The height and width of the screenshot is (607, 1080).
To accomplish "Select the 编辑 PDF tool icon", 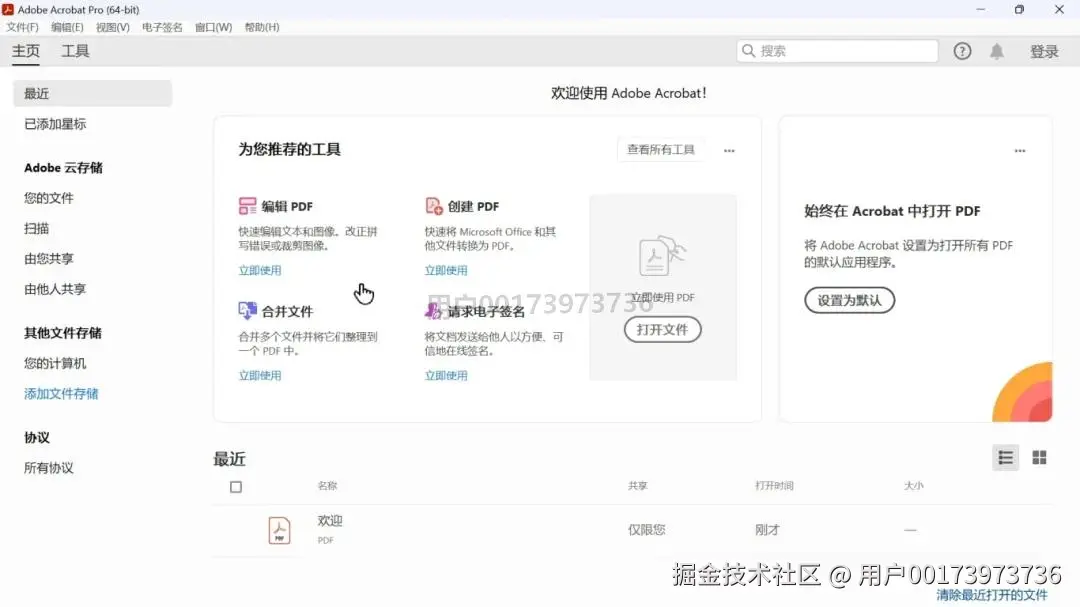I will (248, 205).
